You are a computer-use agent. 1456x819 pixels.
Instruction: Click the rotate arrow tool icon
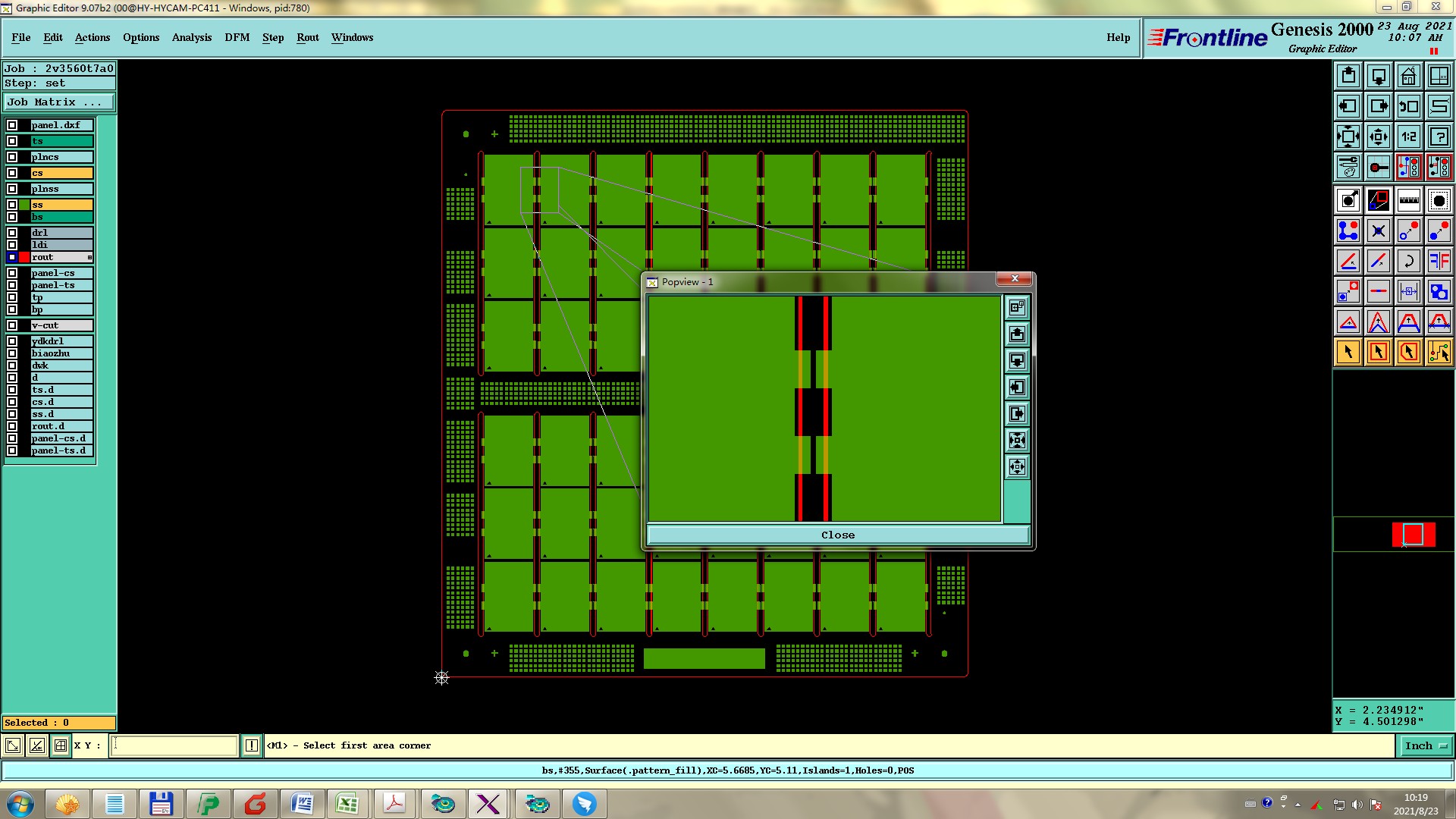(x=1408, y=261)
